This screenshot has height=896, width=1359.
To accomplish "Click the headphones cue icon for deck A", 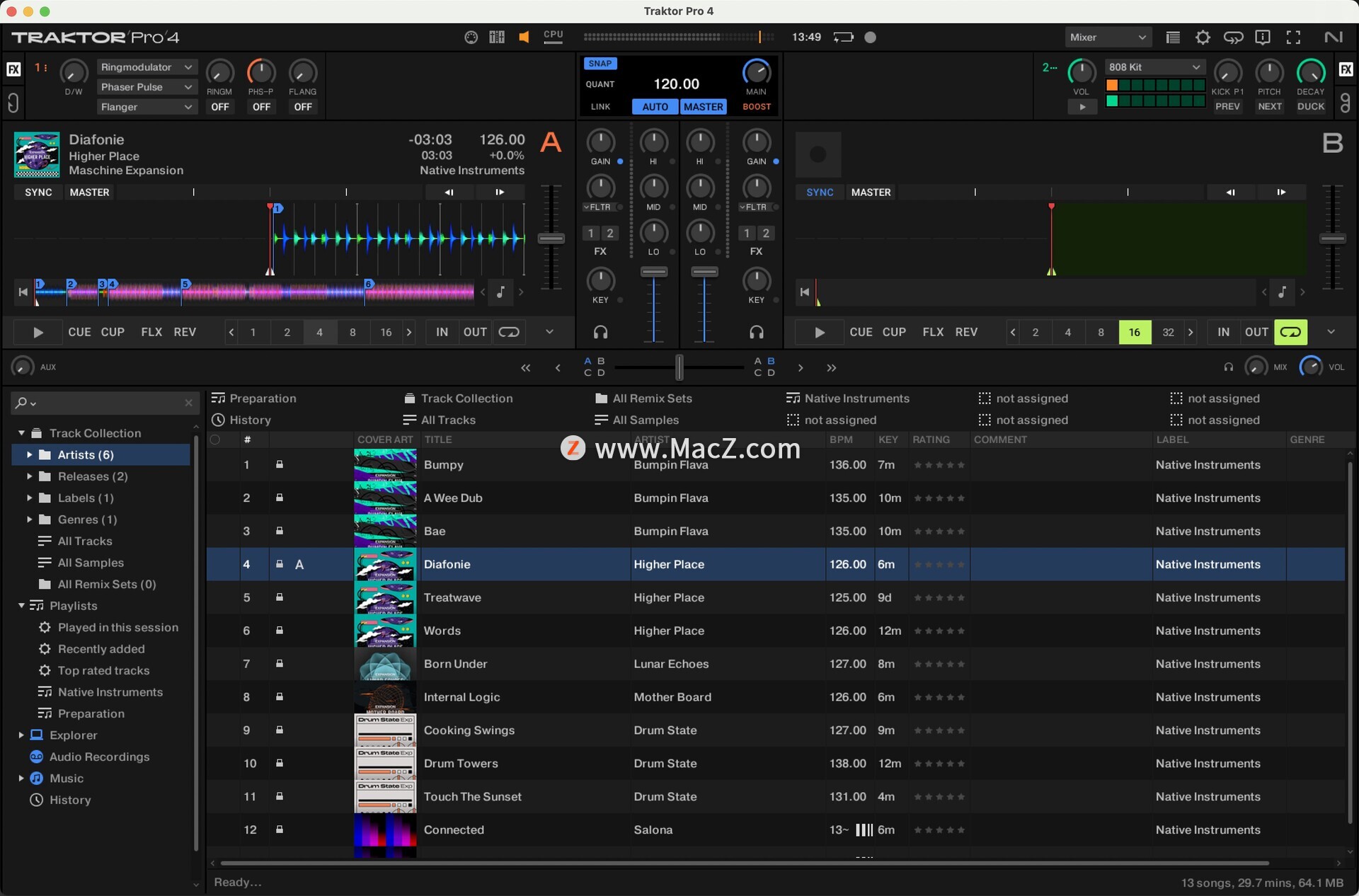I will [600, 332].
